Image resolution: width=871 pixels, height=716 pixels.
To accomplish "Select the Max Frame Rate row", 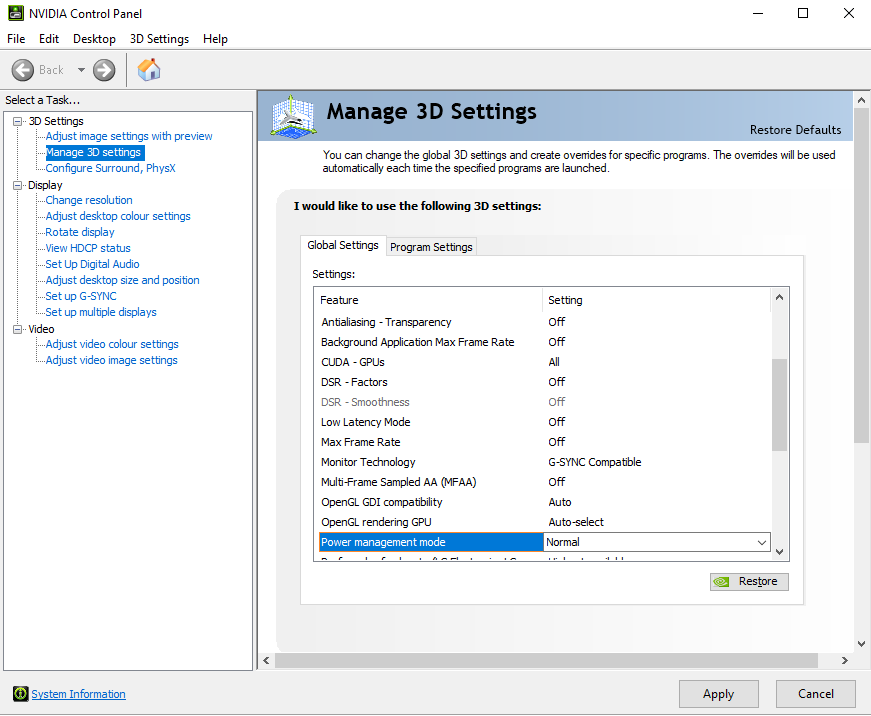I will coord(545,442).
